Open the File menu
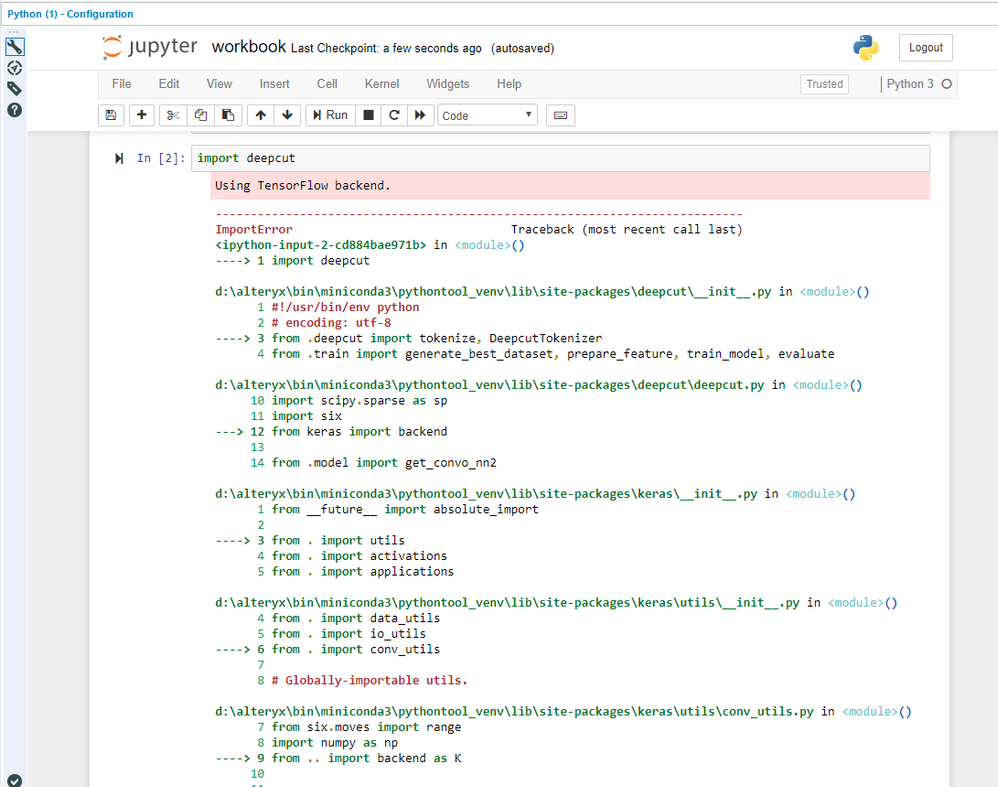This screenshot has height=787, width=998. (121, 84)
